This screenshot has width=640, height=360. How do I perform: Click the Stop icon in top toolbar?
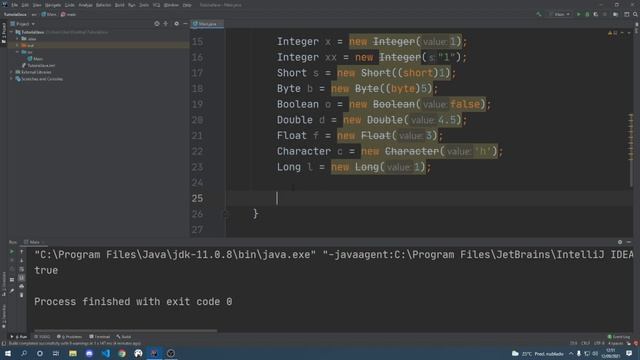pos(605,14)
